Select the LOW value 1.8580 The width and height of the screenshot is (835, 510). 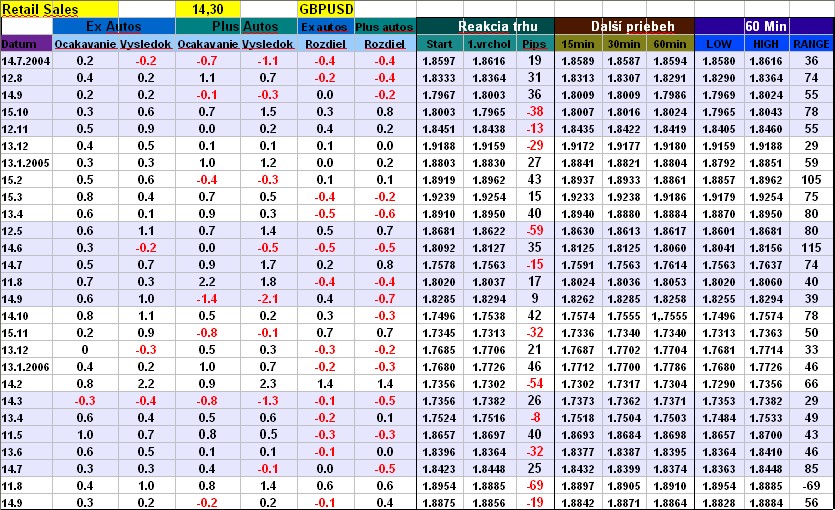(718, 61)
